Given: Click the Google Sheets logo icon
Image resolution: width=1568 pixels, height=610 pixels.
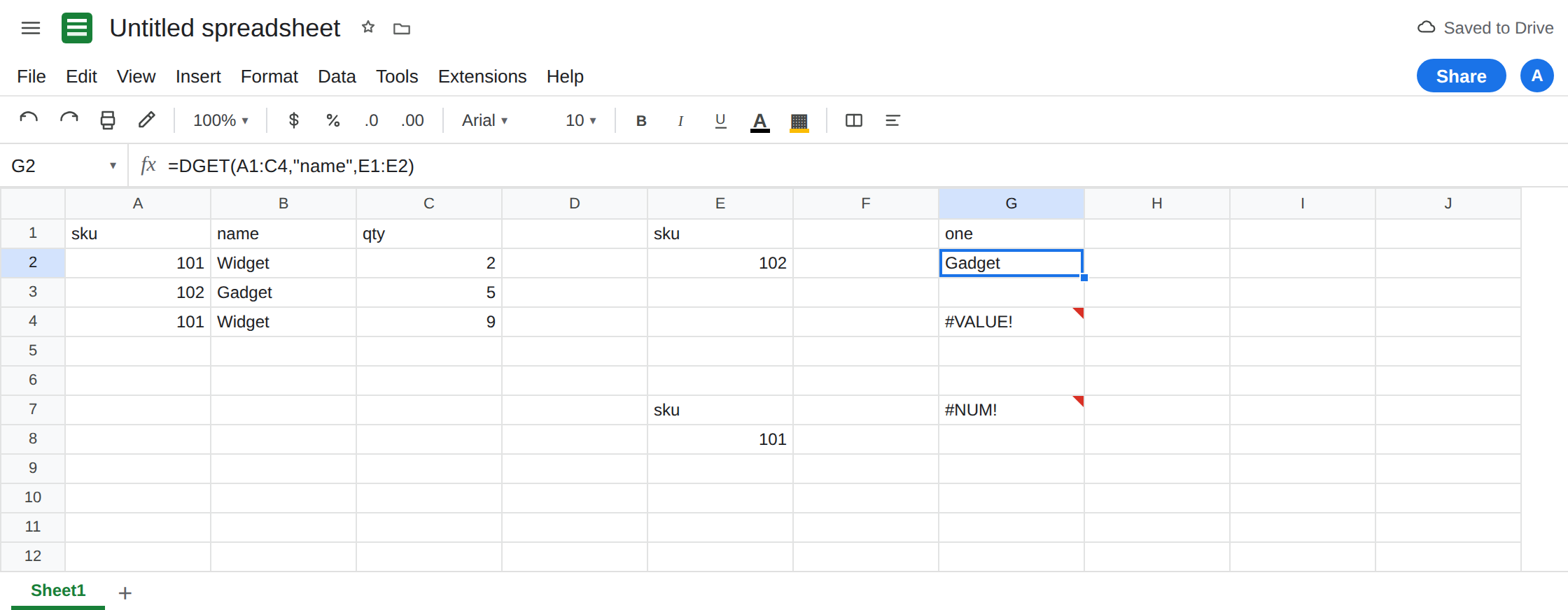Looking at the screenshot, I should coord(77,28).
